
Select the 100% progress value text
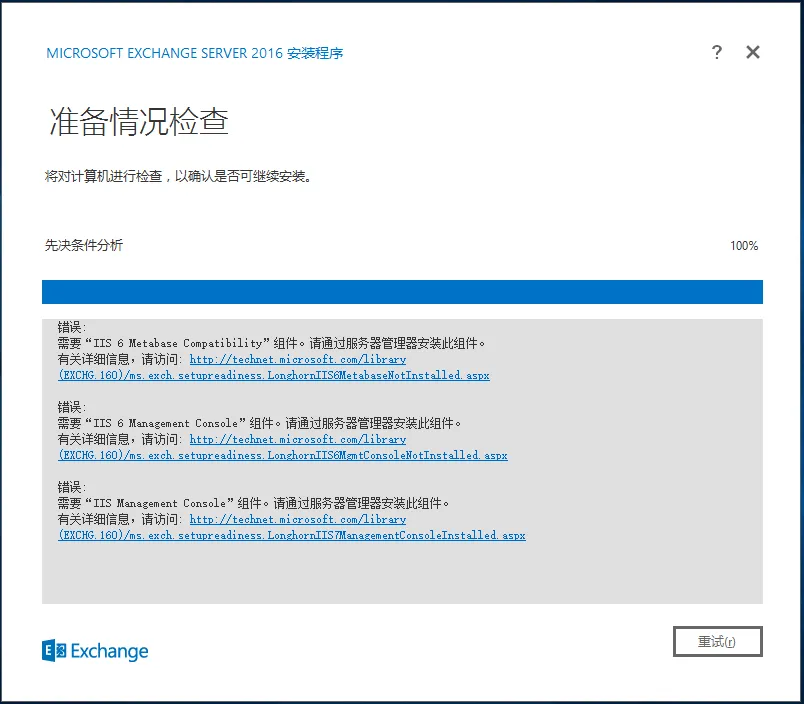744,246
